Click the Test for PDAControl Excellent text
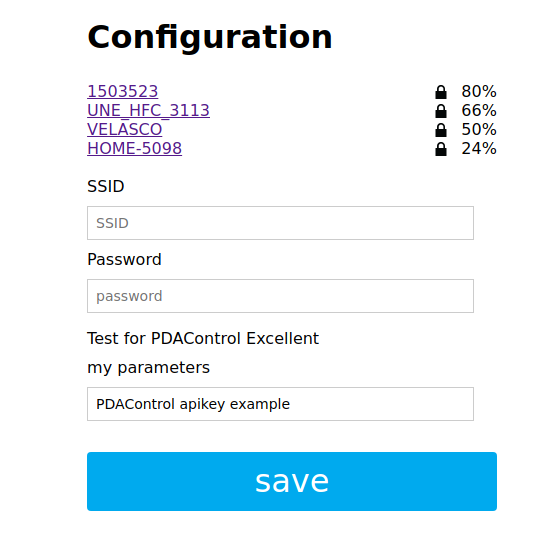555x541 pixels. click(x=203, y=338)
